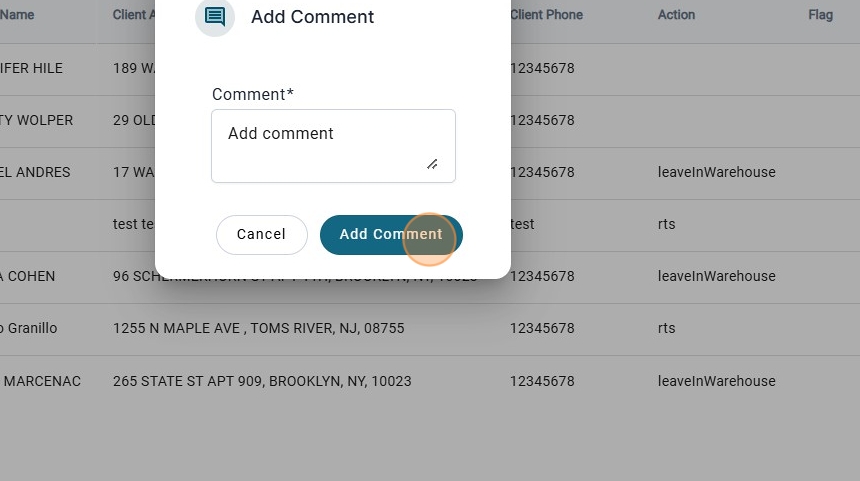The width and height of the screenshot is (860, 481).
Task: Click the 265 STATE ST address
Action: pyautogui.click(x=262, y=382)
